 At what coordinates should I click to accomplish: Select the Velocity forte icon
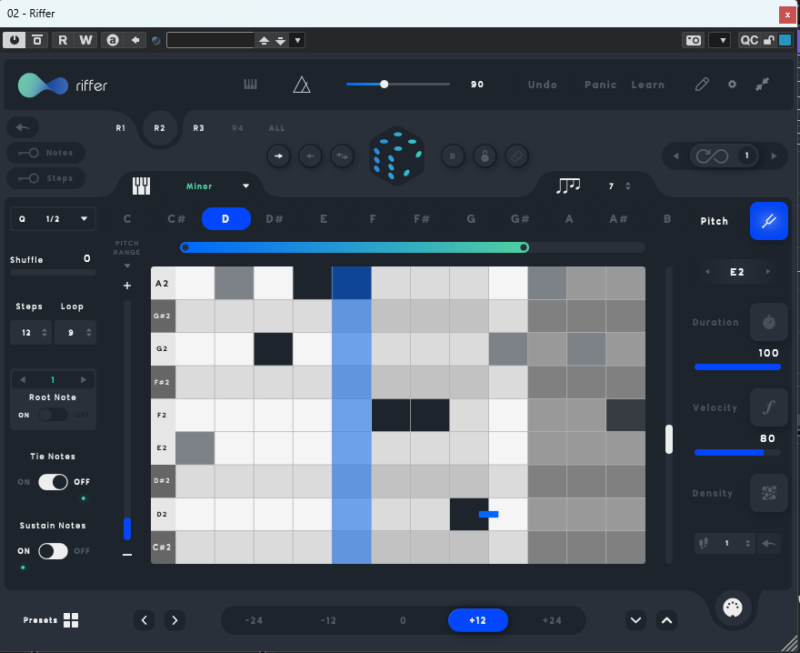tap(768, 407)
